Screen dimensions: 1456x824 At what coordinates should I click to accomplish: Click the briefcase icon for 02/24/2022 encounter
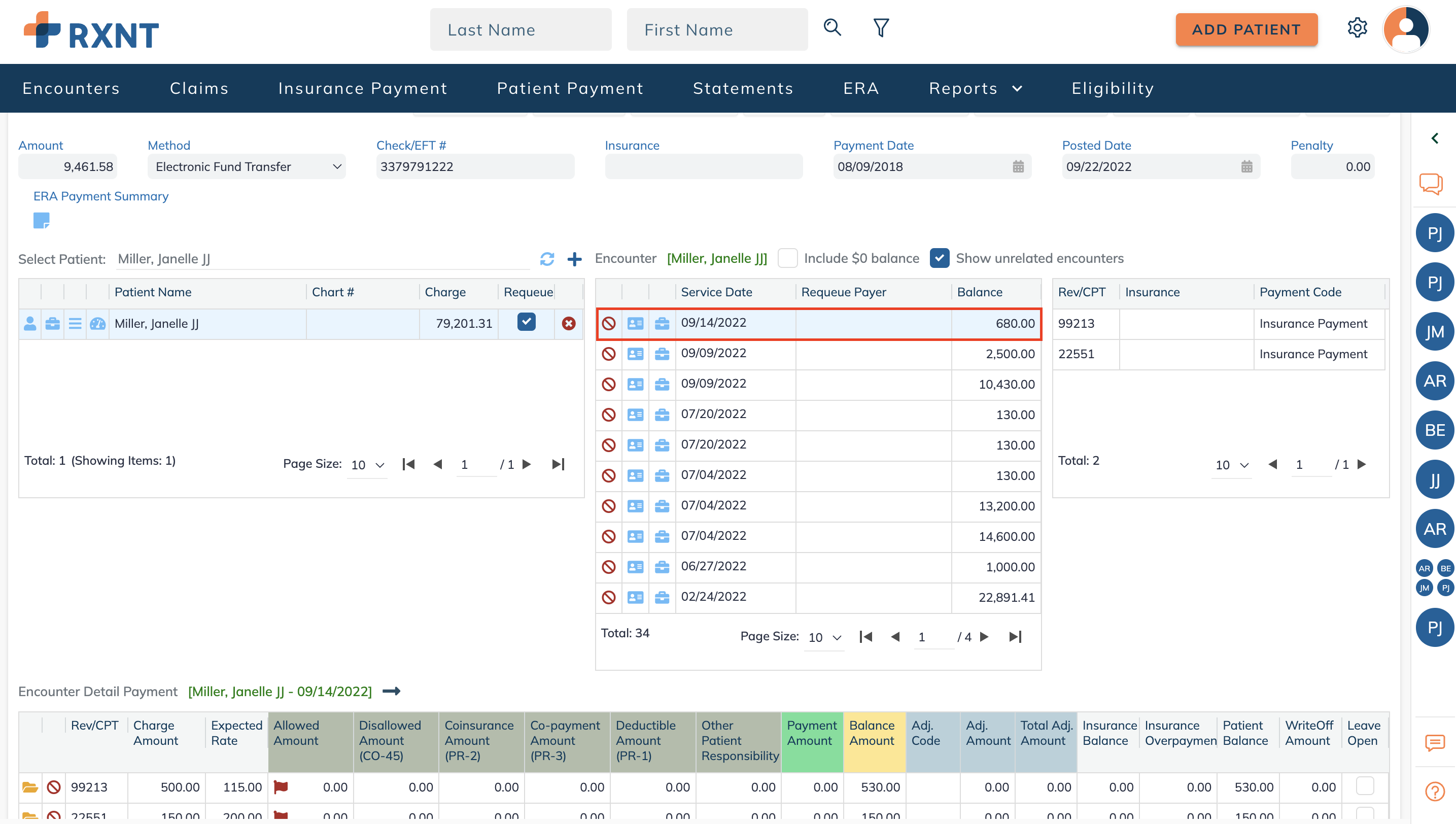[662, 597]
